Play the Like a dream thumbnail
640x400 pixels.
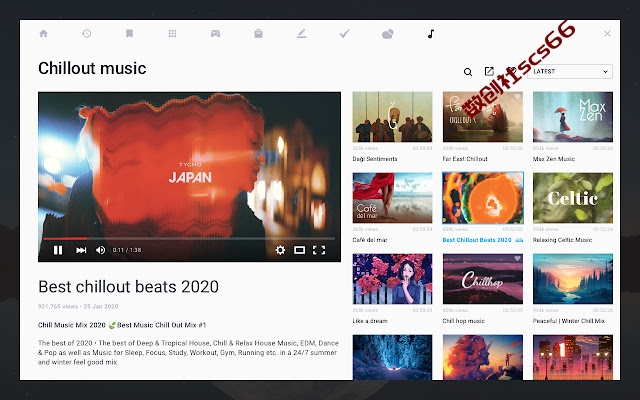pyautogui.click(x=392, y=279)
